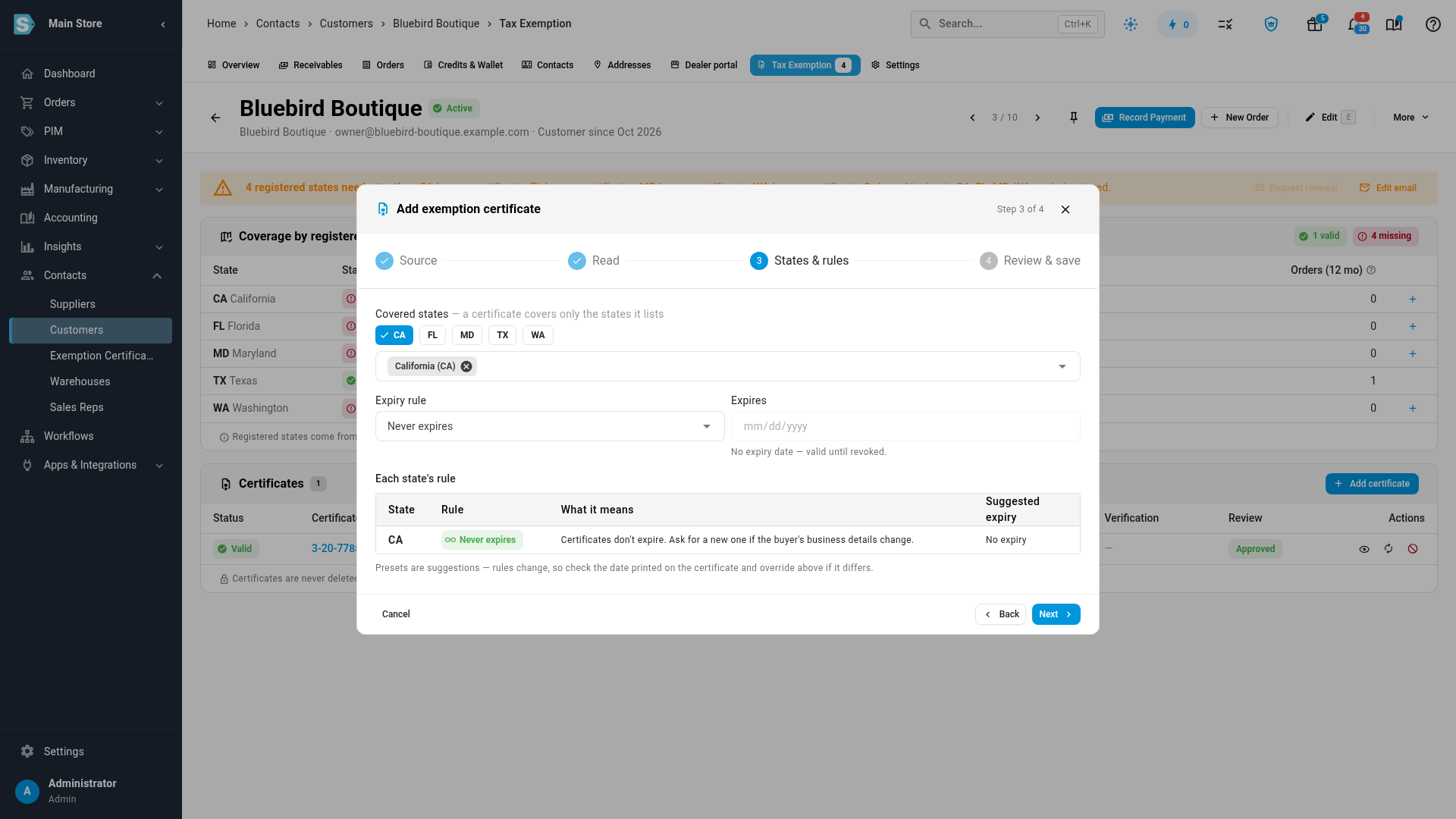View the certificate with eye icon
This screenshot has height=819, width=1456.
coord(1364,549)
